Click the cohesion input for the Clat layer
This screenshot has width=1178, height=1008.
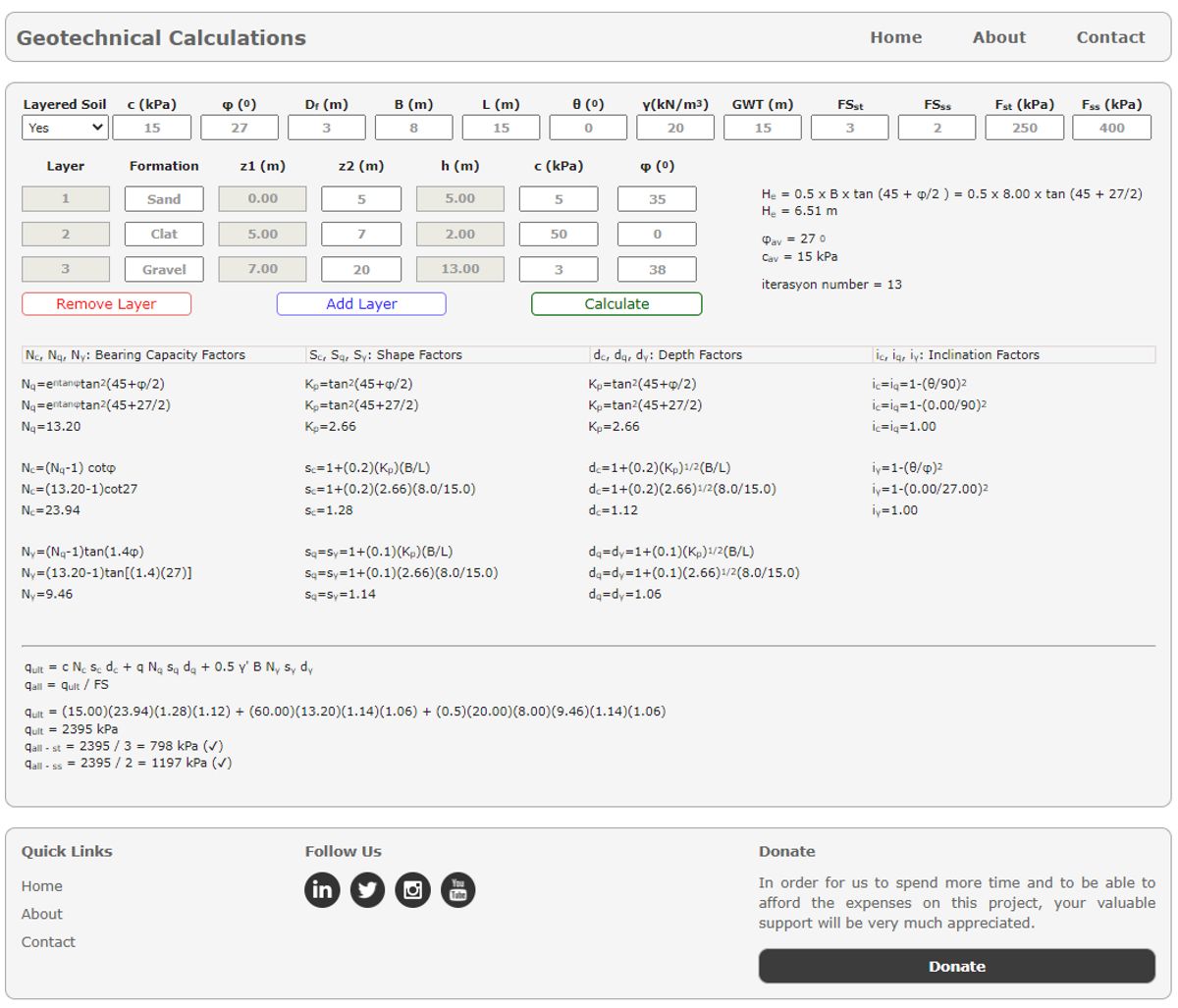(x=559, y=234)
